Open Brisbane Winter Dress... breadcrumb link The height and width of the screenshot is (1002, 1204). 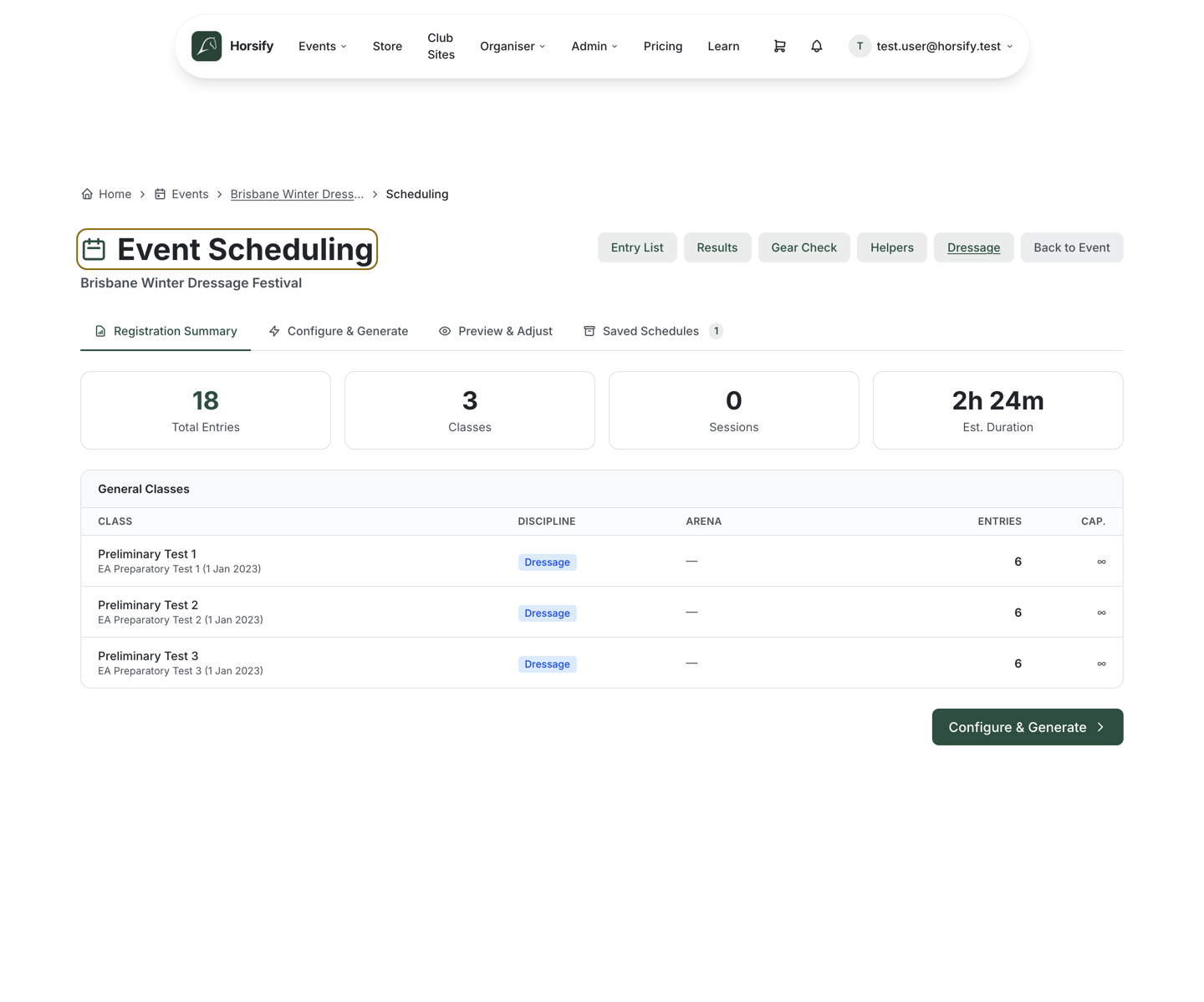tap(297, 194)
